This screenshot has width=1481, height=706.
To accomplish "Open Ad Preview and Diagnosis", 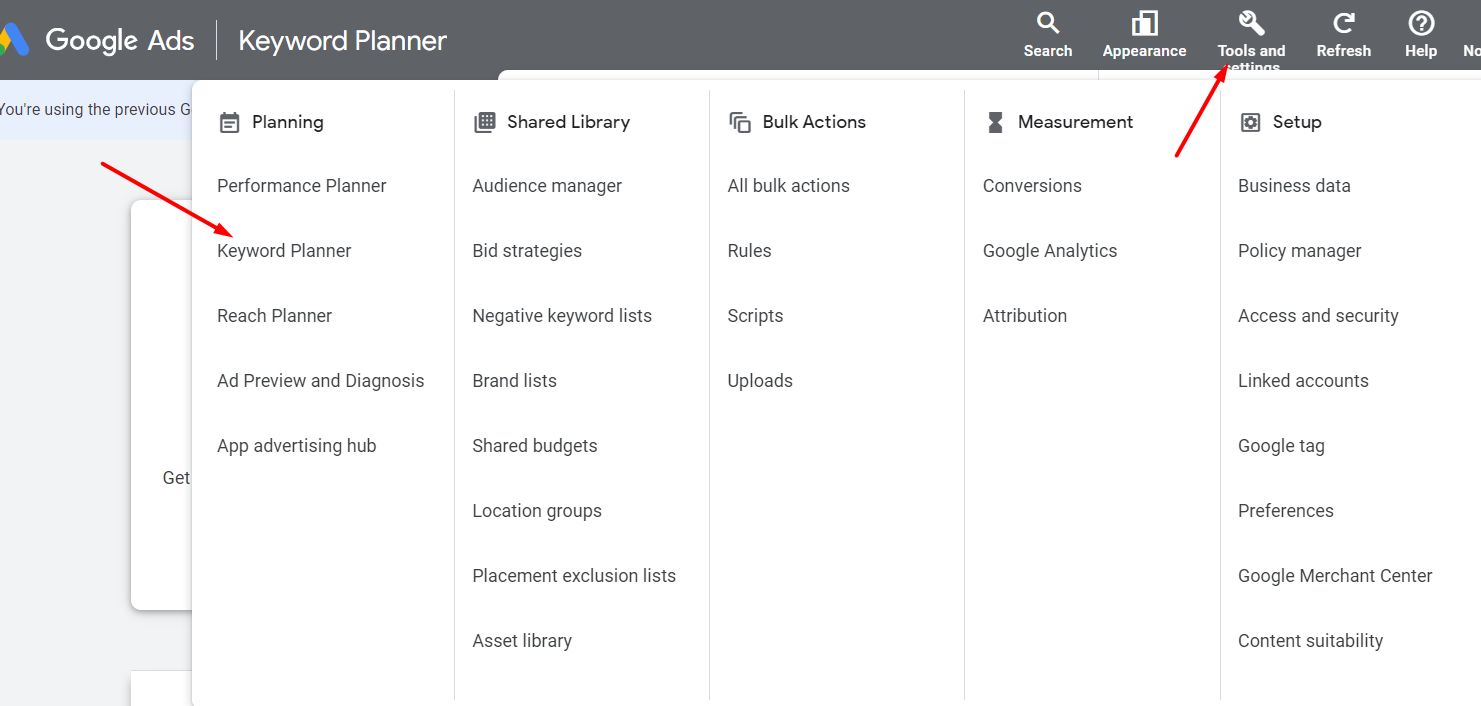I will [320, 381].
